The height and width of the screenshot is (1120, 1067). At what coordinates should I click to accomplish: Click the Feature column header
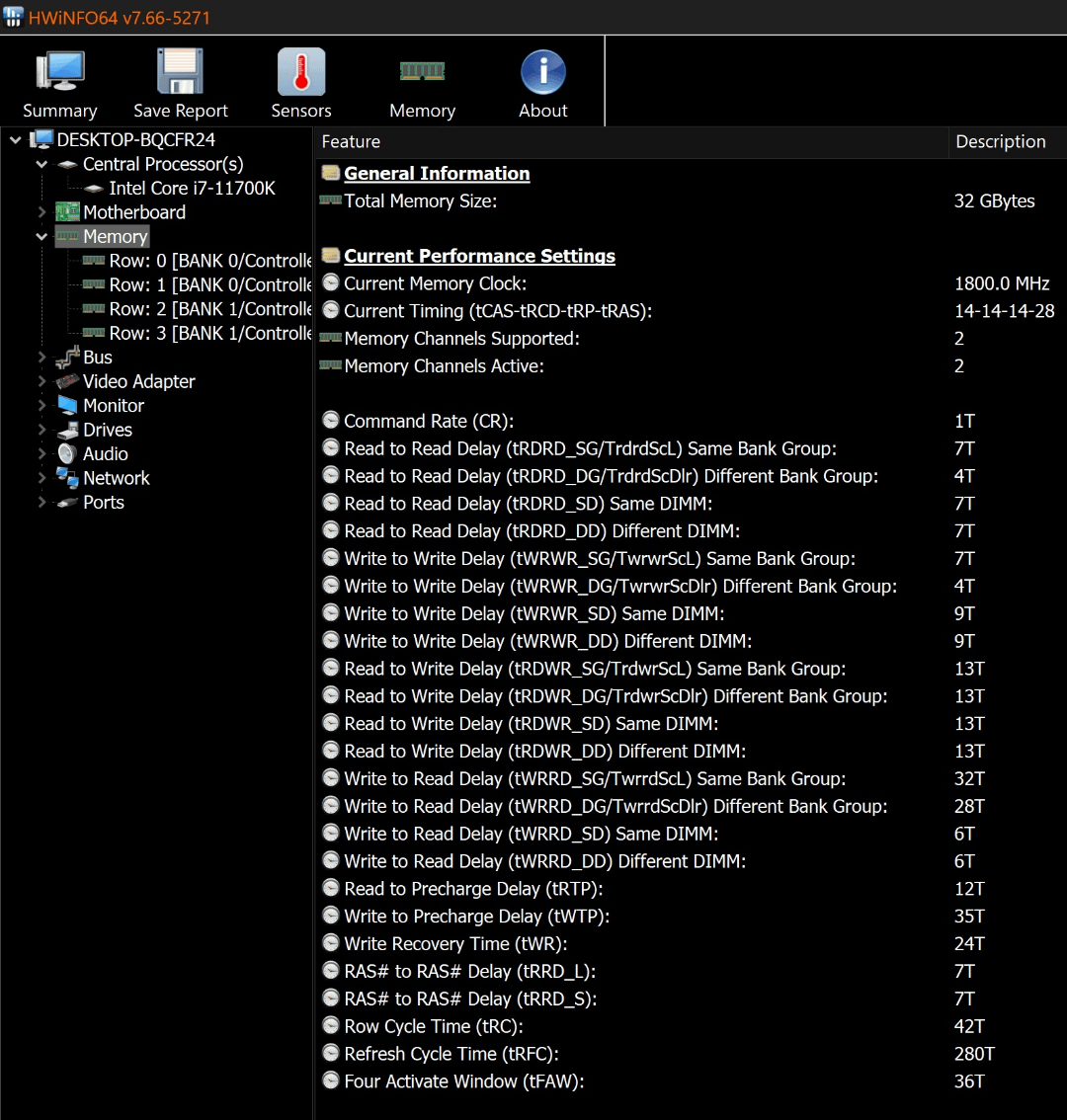[x=631, y=142]
